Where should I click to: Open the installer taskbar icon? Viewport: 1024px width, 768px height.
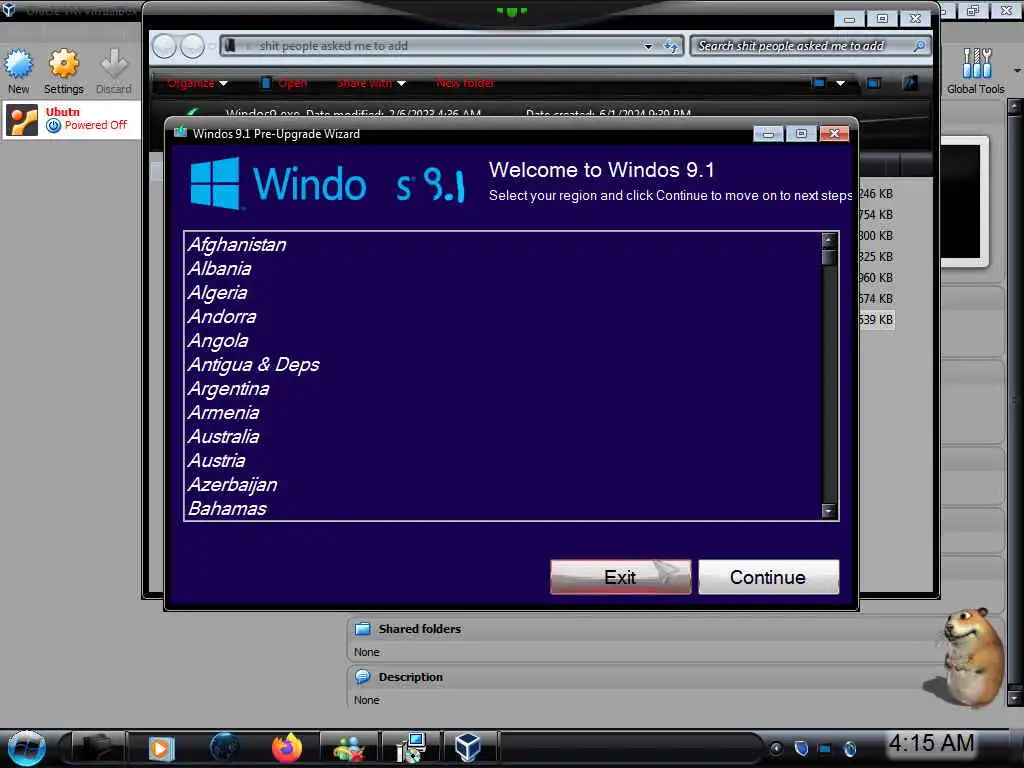[x=411, y=748]
